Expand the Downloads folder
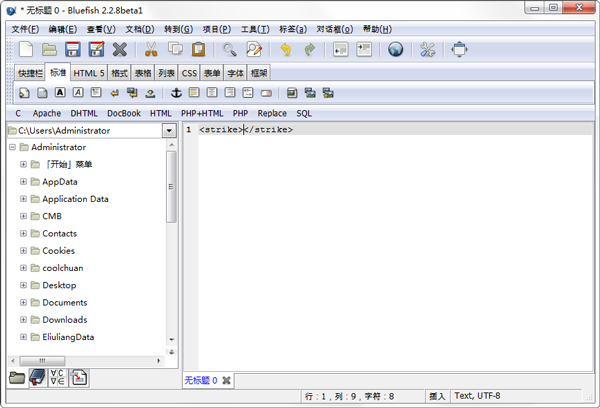 pos(23,320)
